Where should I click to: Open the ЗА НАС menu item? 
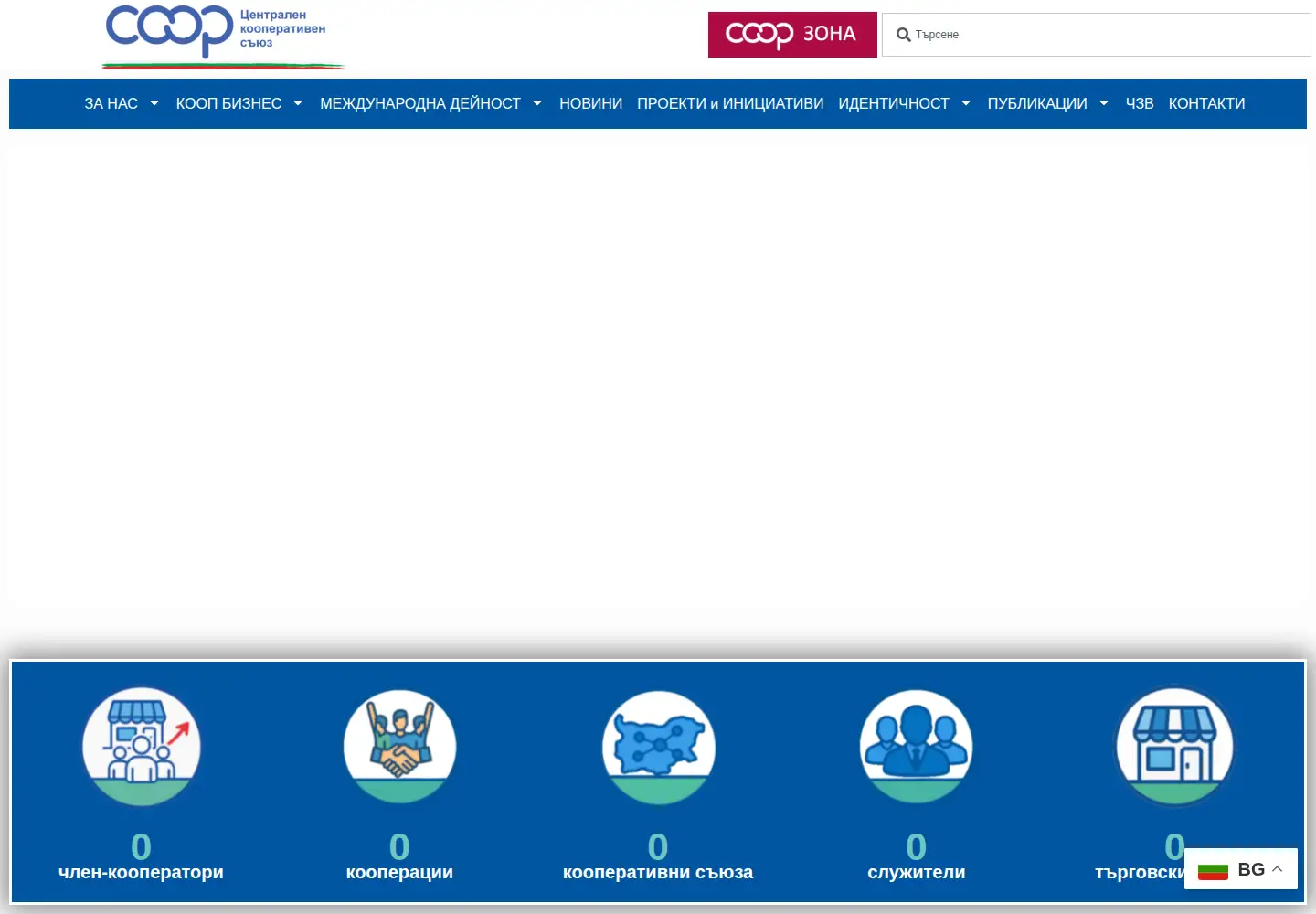point(111,103)
